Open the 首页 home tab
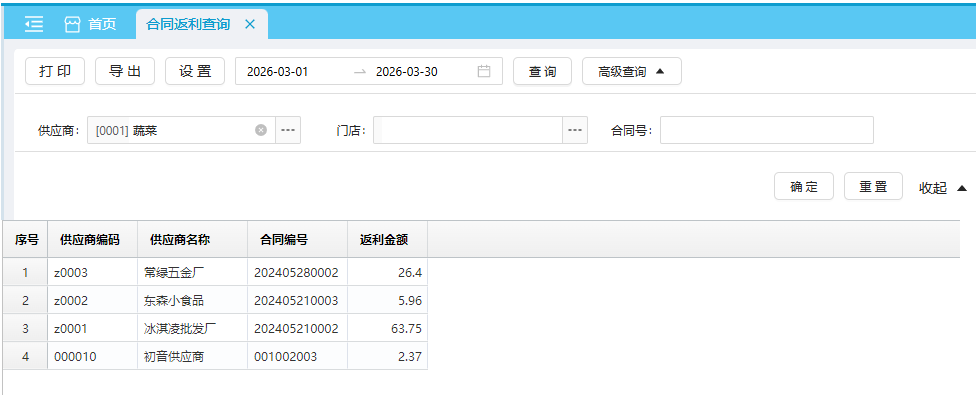The width and height of the screenshot is (976, 410). click(x=91, y=24)
